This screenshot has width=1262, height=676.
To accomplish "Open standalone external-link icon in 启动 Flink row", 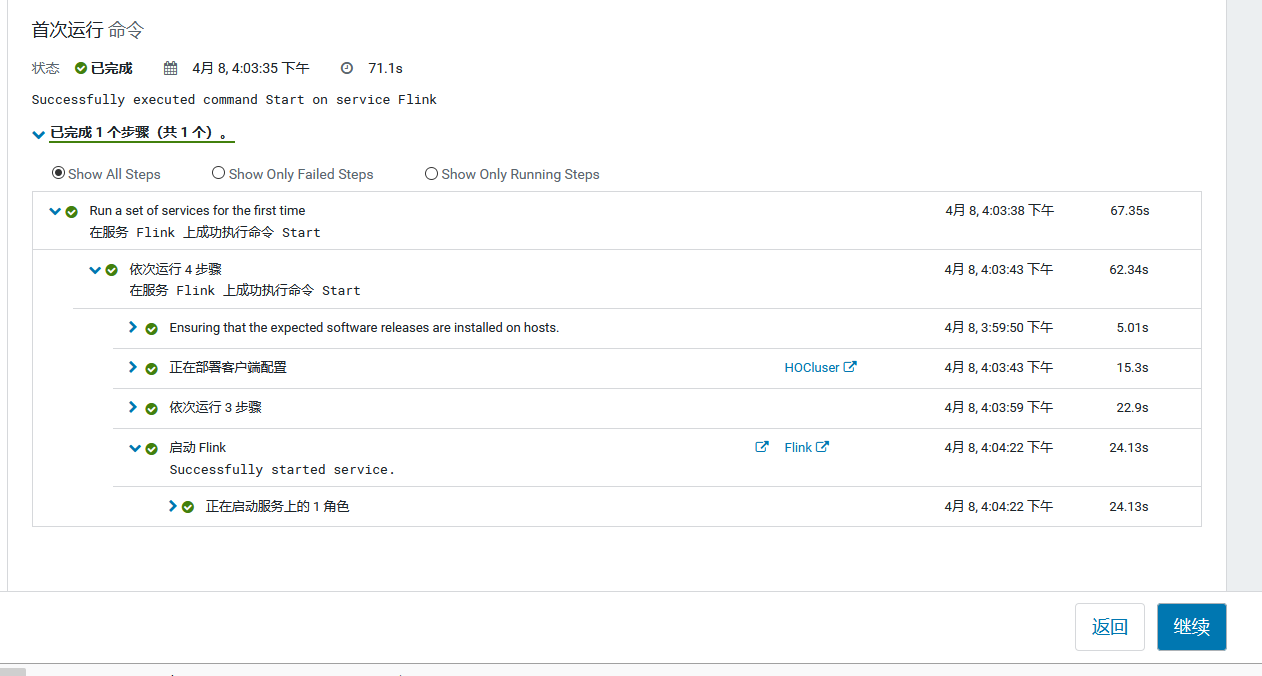I will tap(762, 447).
